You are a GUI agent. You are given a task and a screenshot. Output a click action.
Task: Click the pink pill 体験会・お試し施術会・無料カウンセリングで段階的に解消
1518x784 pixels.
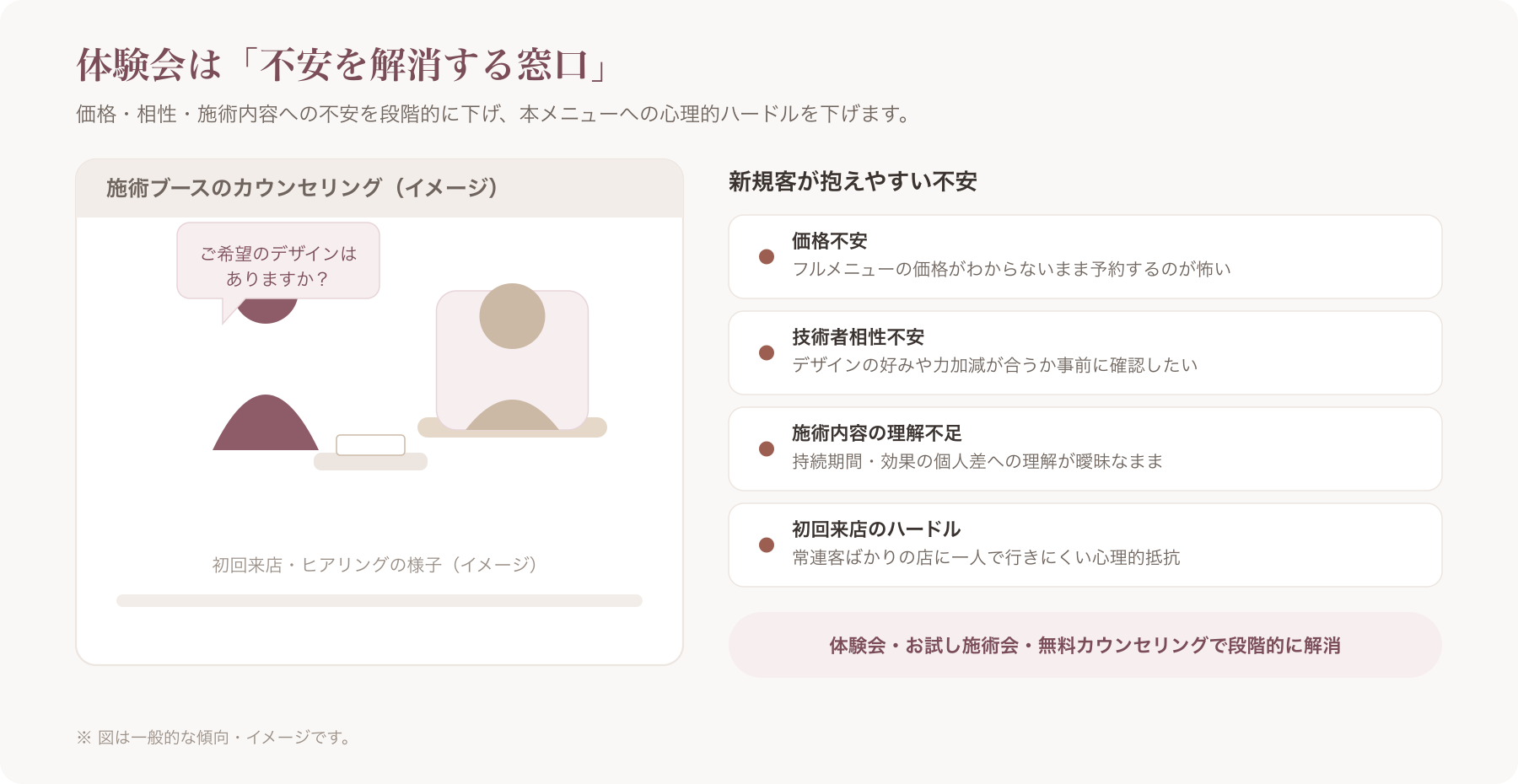point(1085,645)
